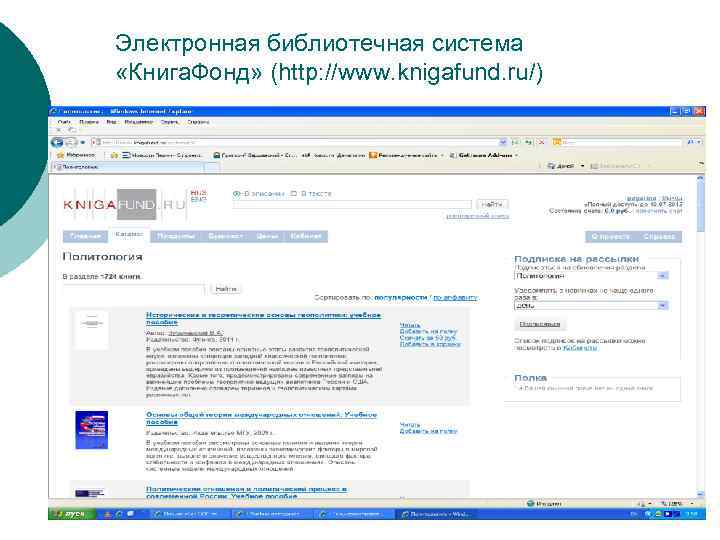Click the Refresh icon next to address bar
Screen dimensions: 720x540
pos(529,142)
